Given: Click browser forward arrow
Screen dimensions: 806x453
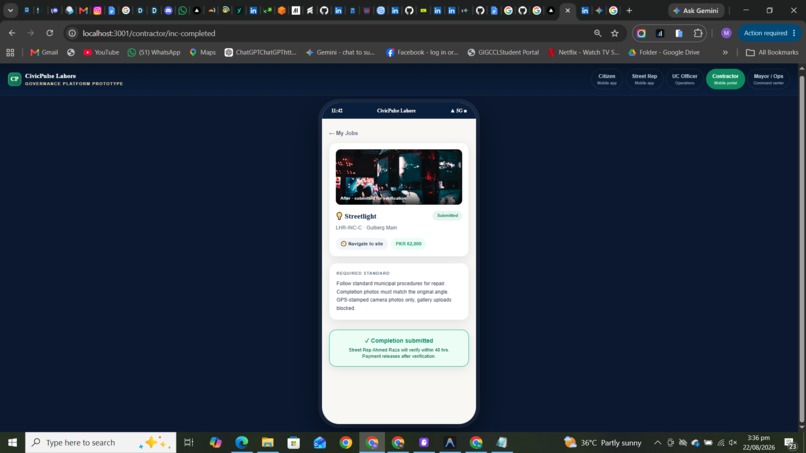Looking at the screenshot, I should click(x=31, y=33).
